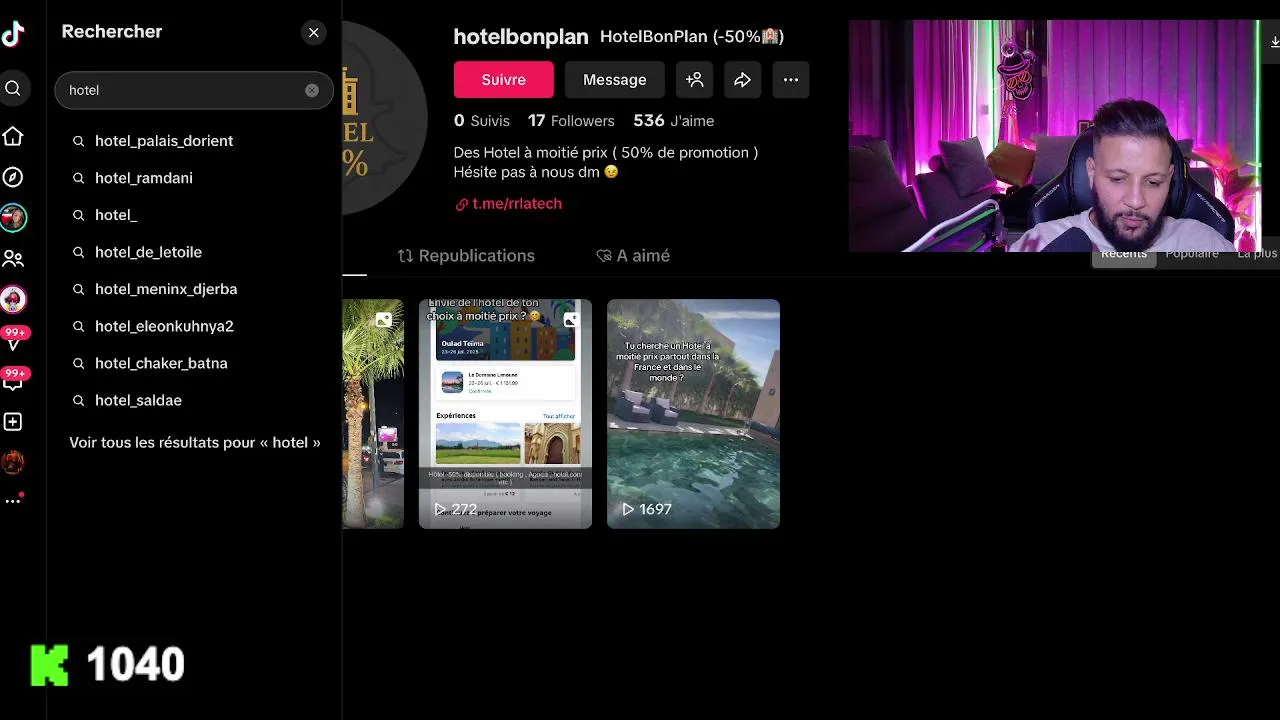Open Voir tous les résultats pour hotel
The width and height of the screenshot is (1280, 720).
pos(195,442)
